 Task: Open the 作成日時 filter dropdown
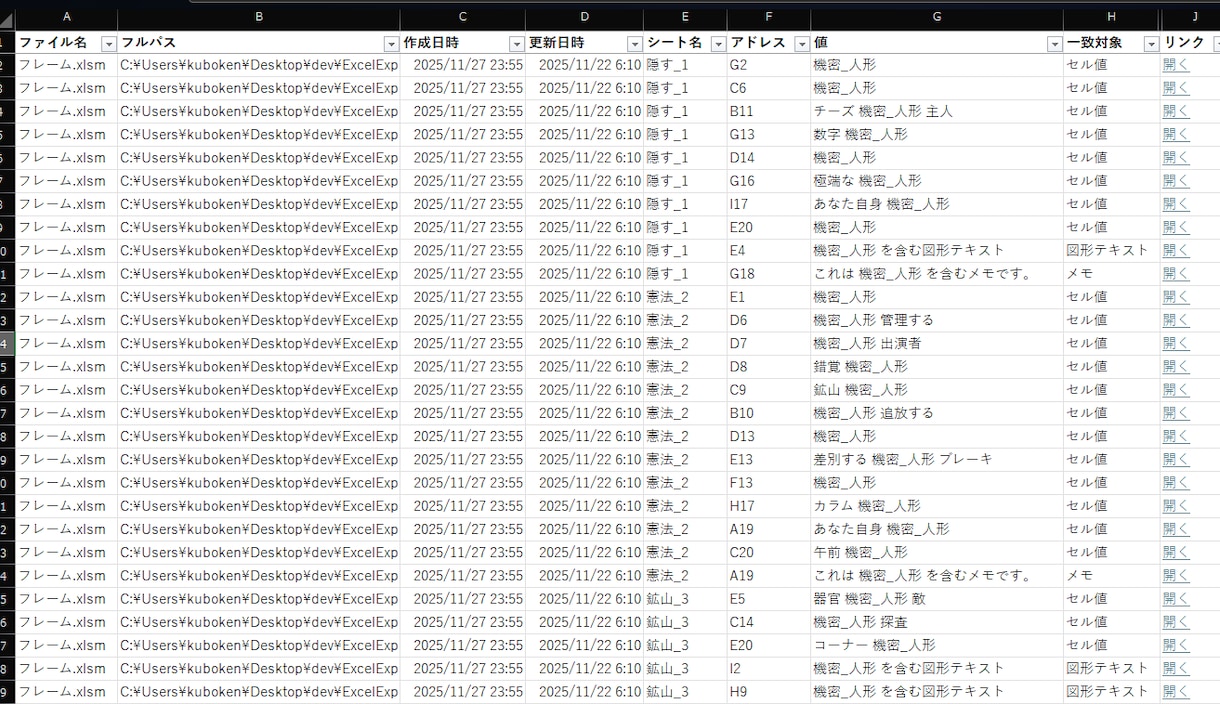517,44
